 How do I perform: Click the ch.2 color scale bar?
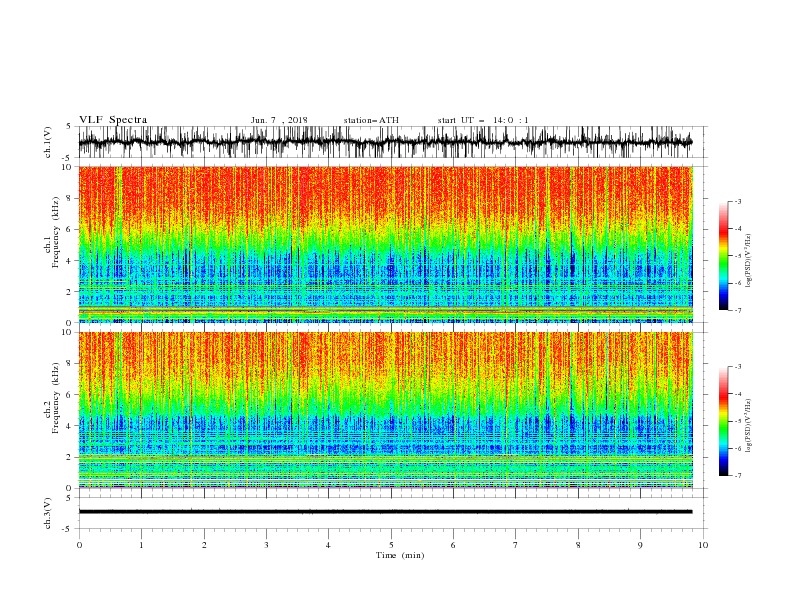click(x=723, y=421)
